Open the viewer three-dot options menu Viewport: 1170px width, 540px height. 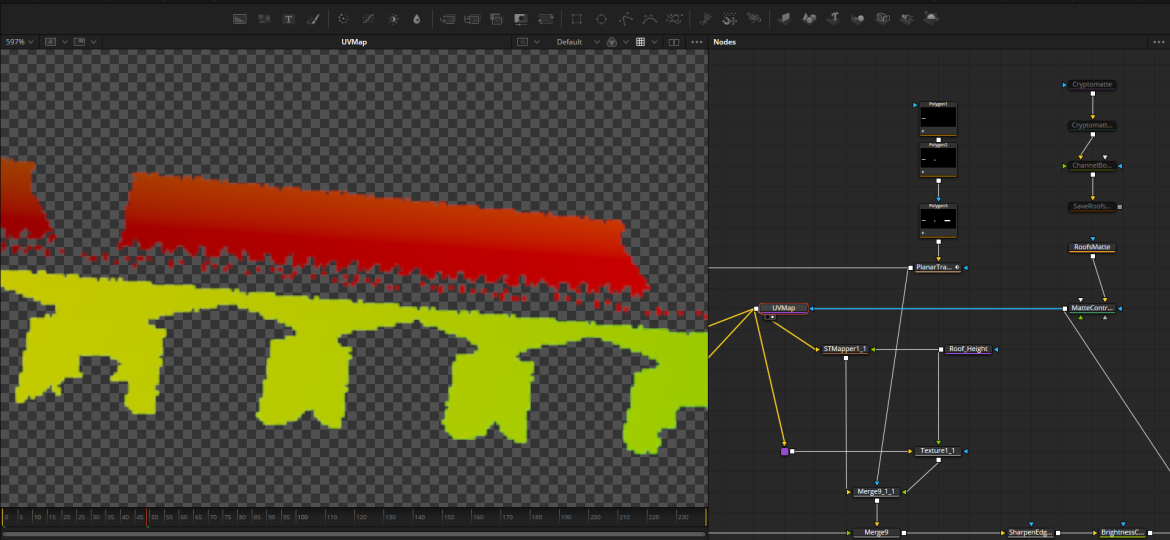(x=695, y=42)
